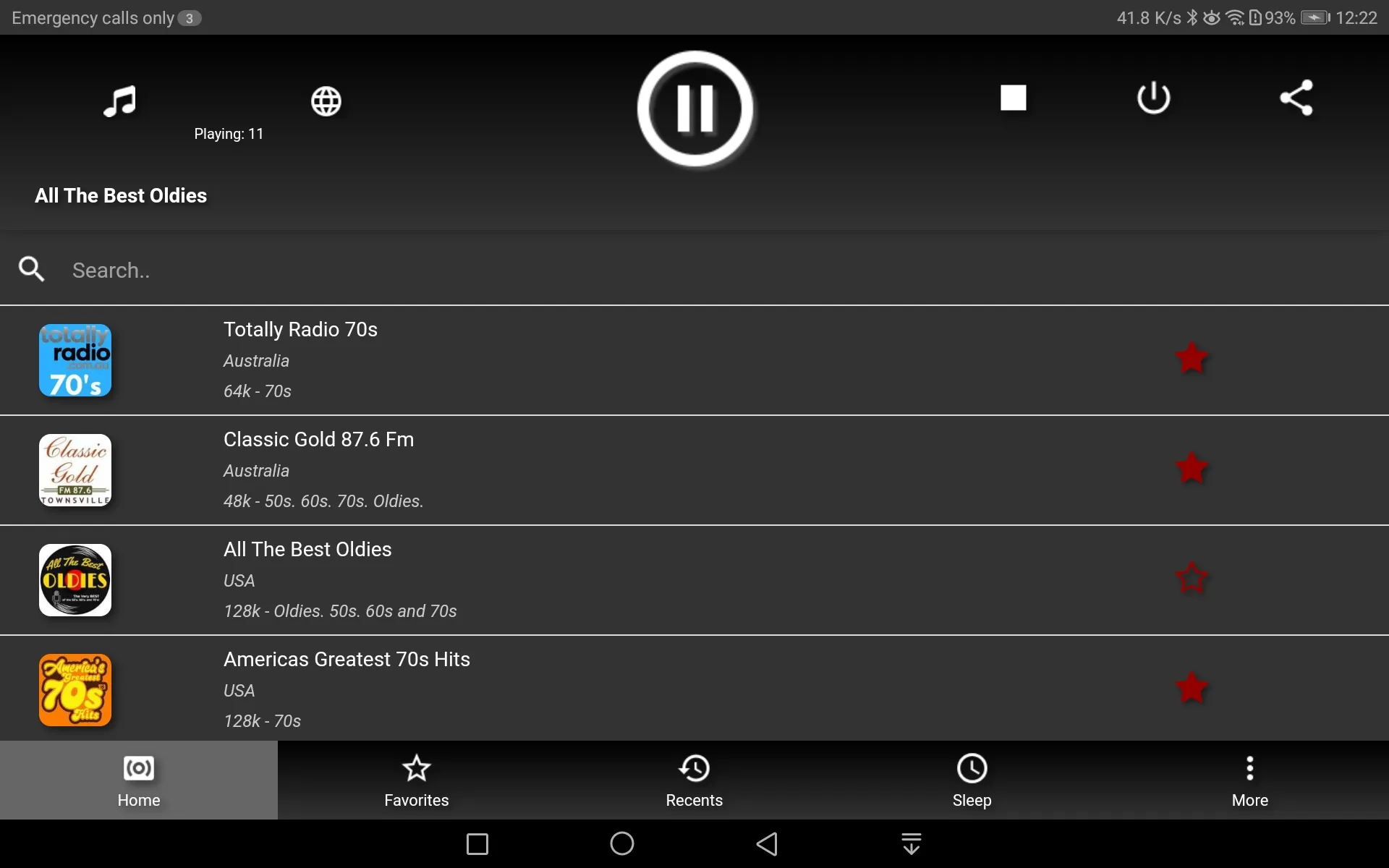Tap the music note icon for metadata

[119, 100]
